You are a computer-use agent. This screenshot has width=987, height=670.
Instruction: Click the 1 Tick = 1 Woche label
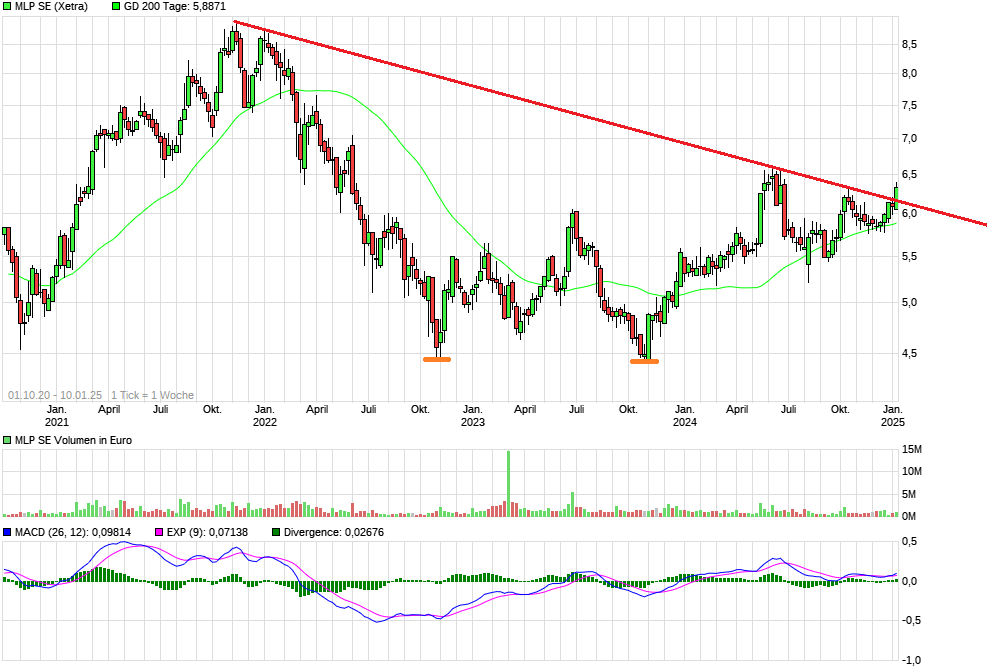point(150,393)
